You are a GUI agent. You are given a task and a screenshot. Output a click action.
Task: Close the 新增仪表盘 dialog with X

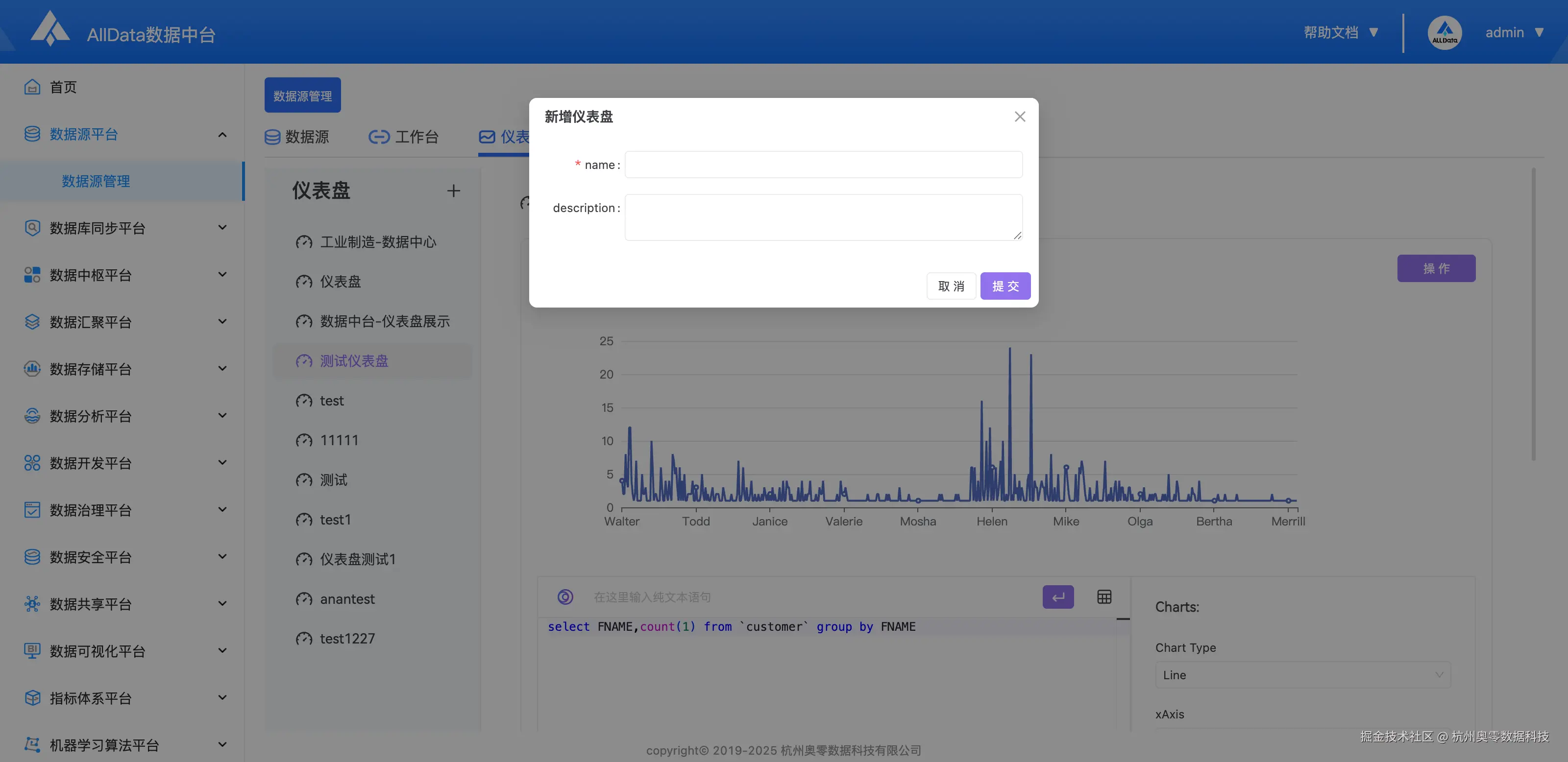[1020, 116]
